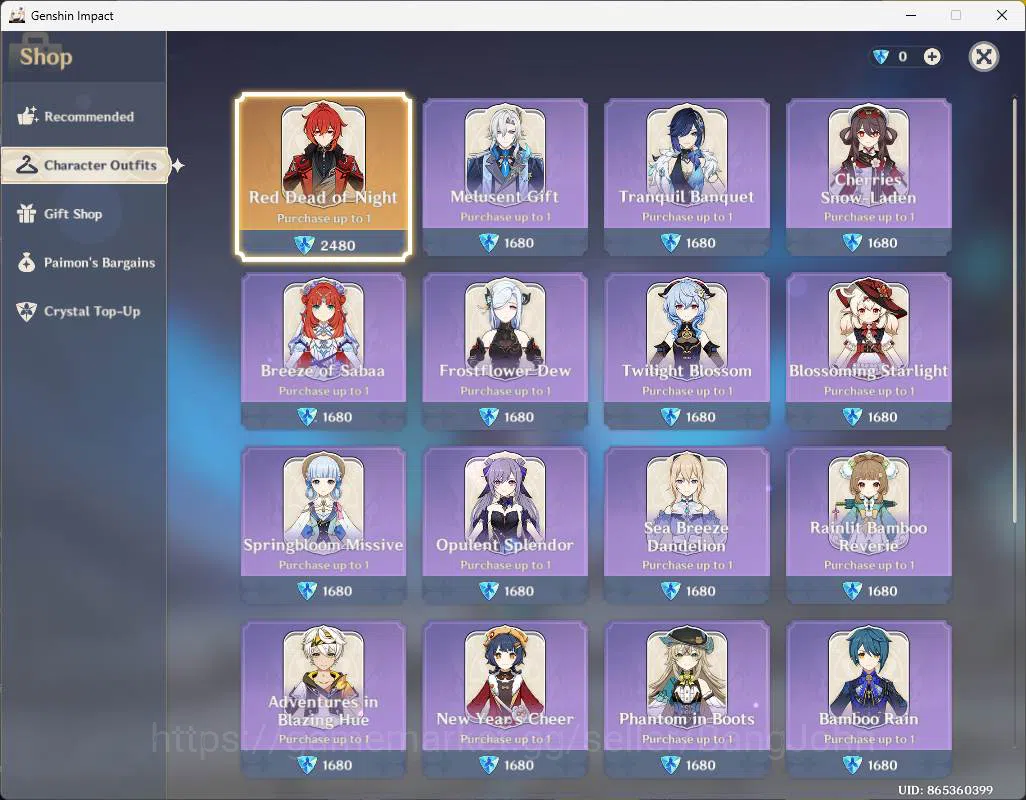1026x800 pixels.
Task: Click the Genesis Crystal balance icon at top
Action: tap(881, 57)
